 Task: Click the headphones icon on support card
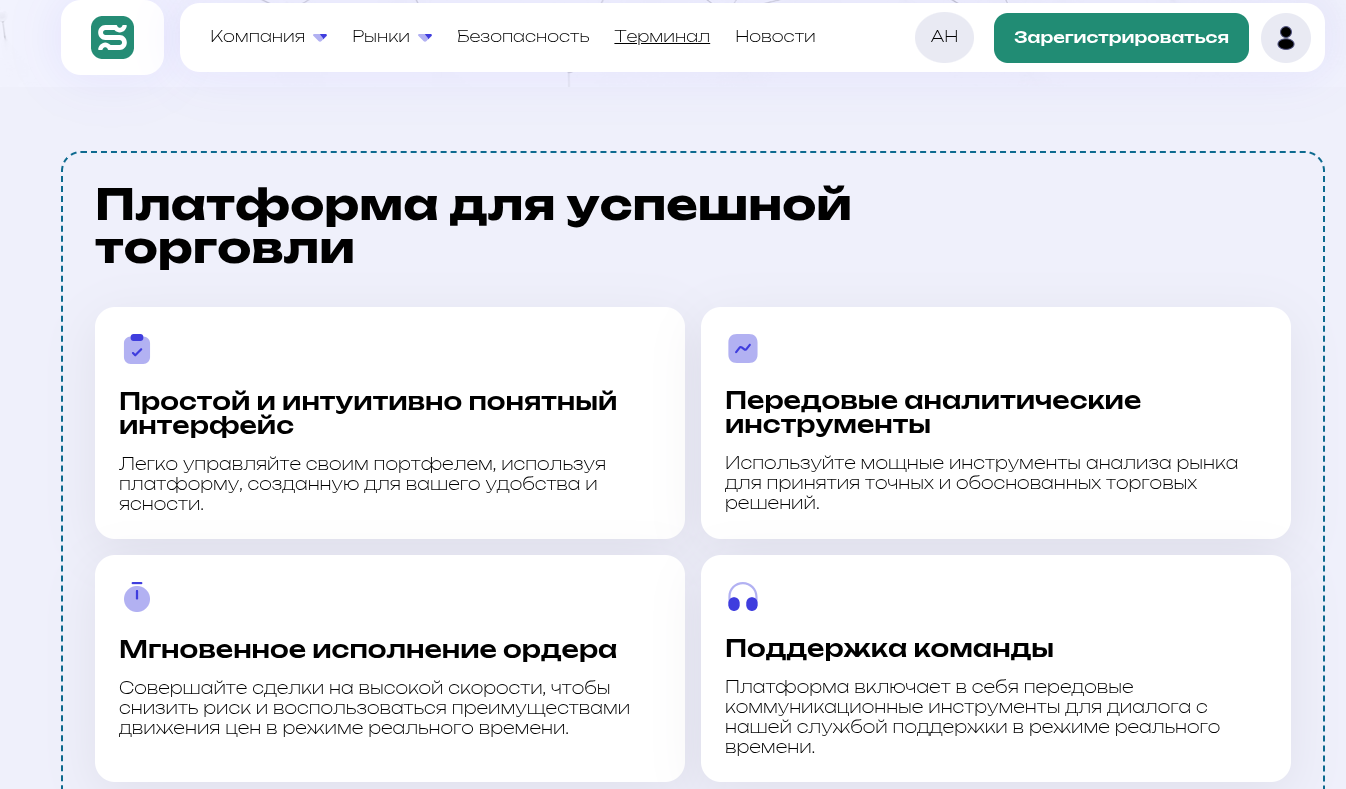(x=741, y=596)
